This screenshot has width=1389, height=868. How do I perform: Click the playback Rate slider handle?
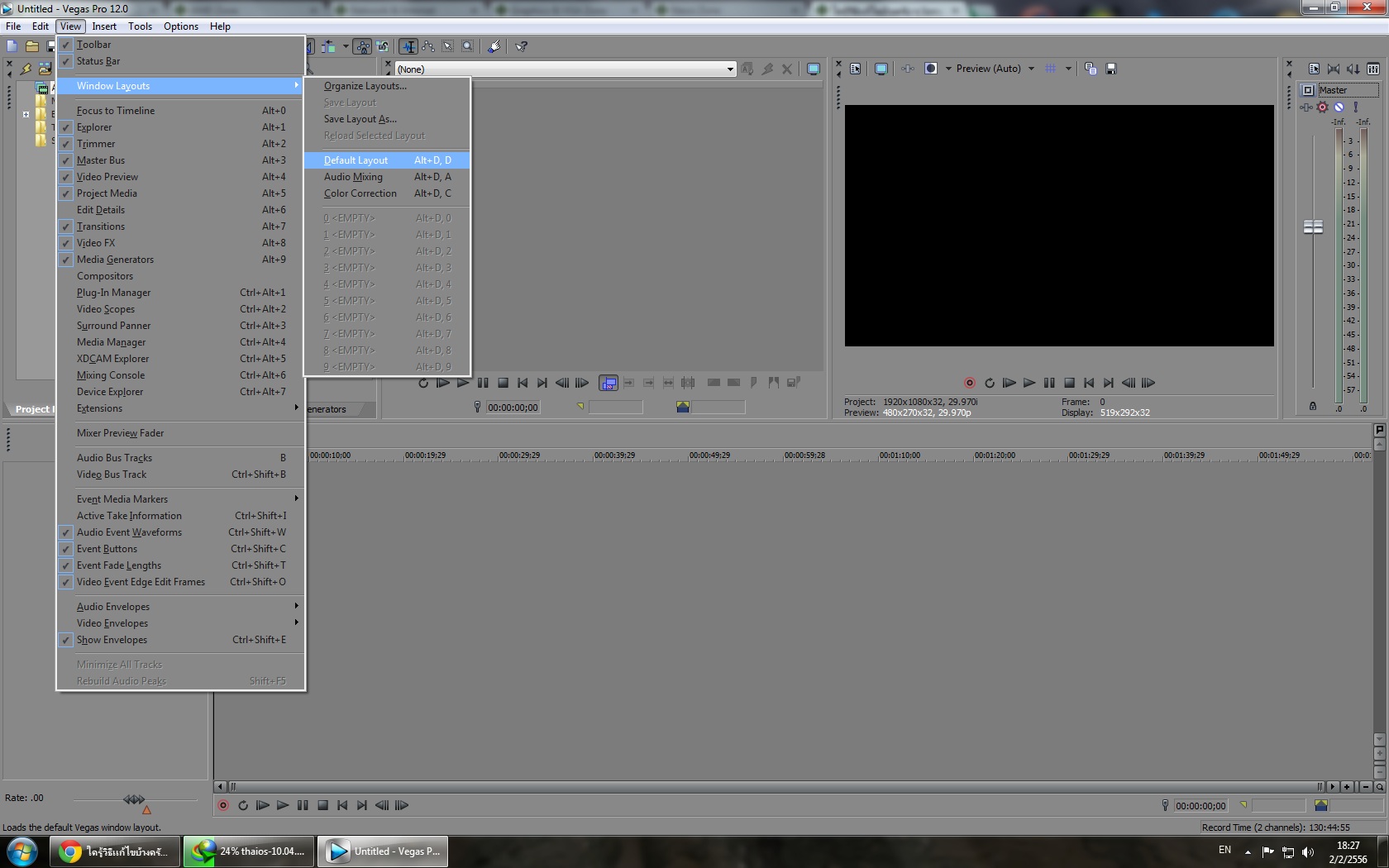pos(134,799)
